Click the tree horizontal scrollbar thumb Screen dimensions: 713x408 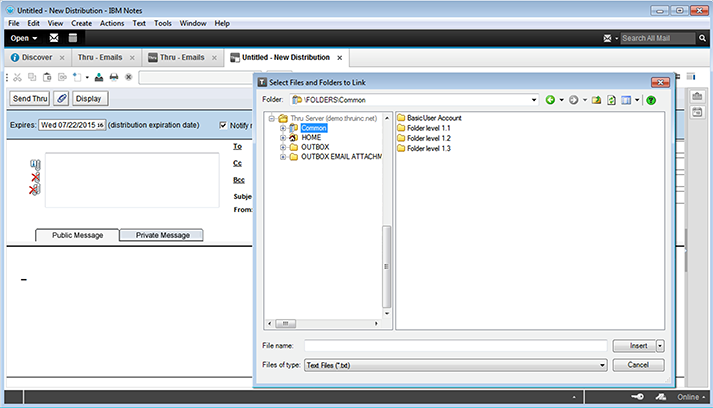coord(286,323)
